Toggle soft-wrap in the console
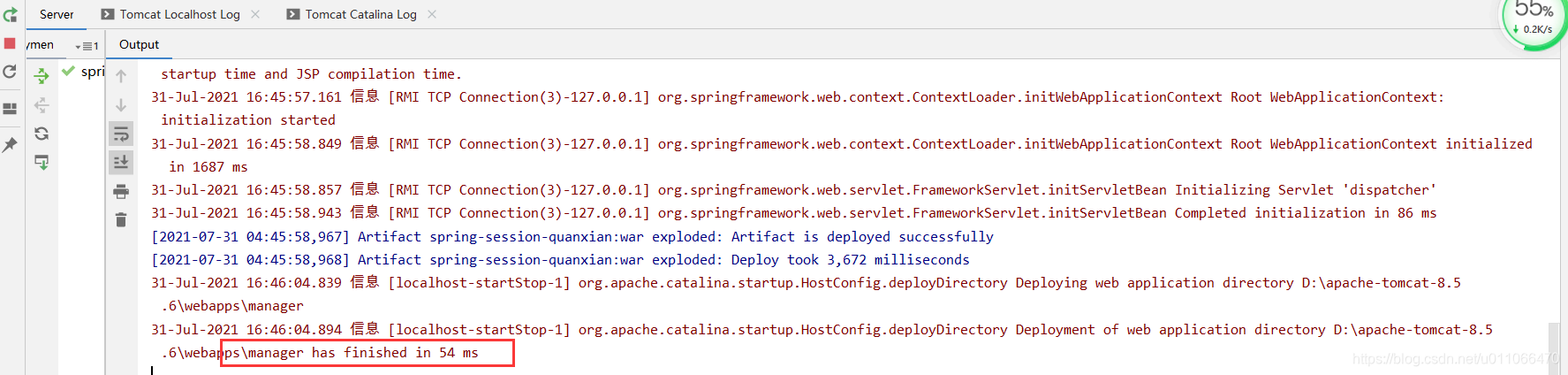This screenshot has width=1568, height=375. pyautogui.click(x=121, y=134)
